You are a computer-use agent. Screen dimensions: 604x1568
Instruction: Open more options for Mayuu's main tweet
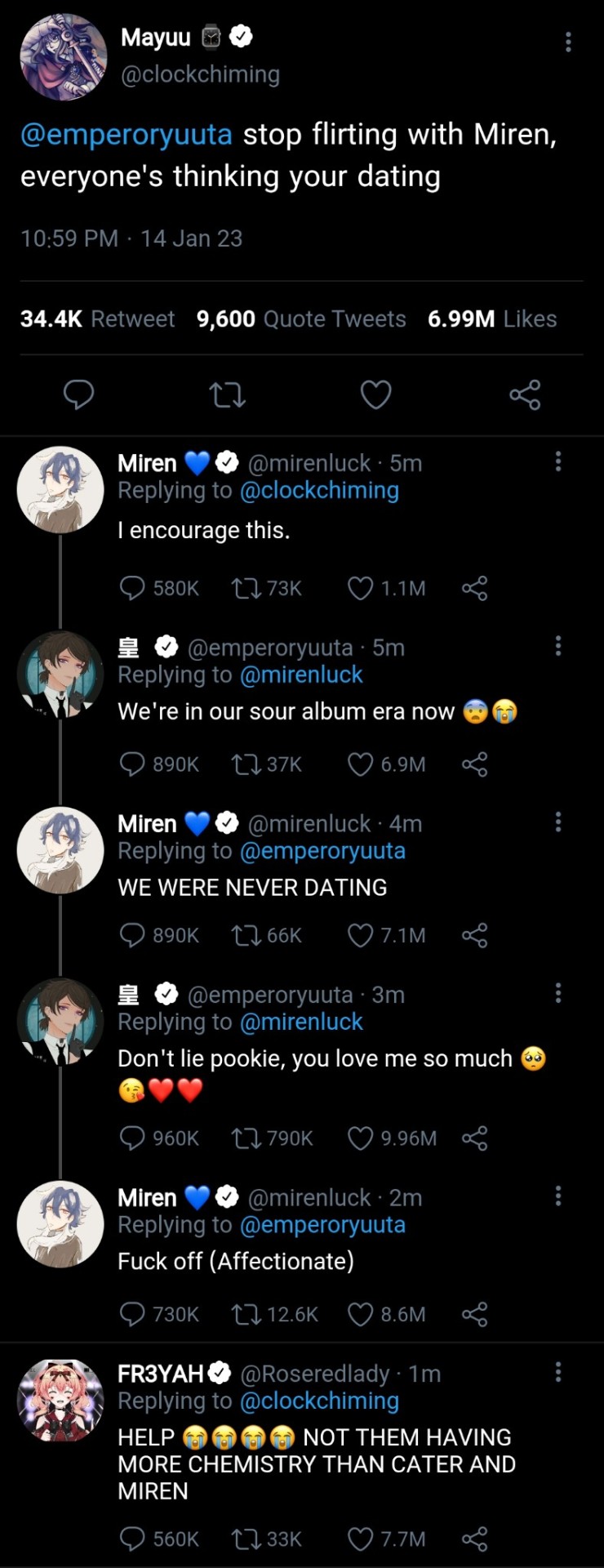[x=568, y=42]
